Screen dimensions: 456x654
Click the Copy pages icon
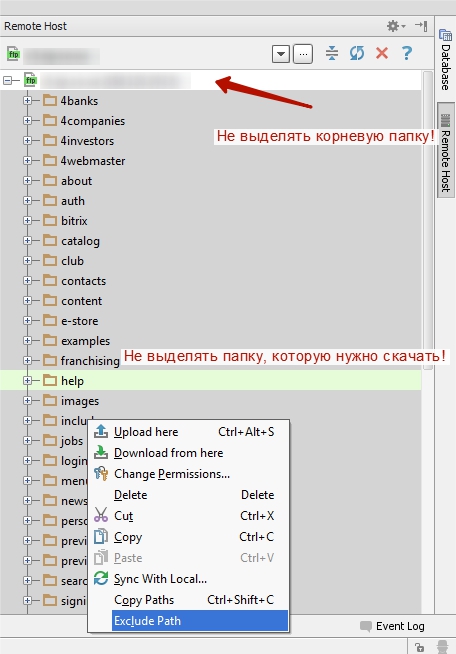101,536
